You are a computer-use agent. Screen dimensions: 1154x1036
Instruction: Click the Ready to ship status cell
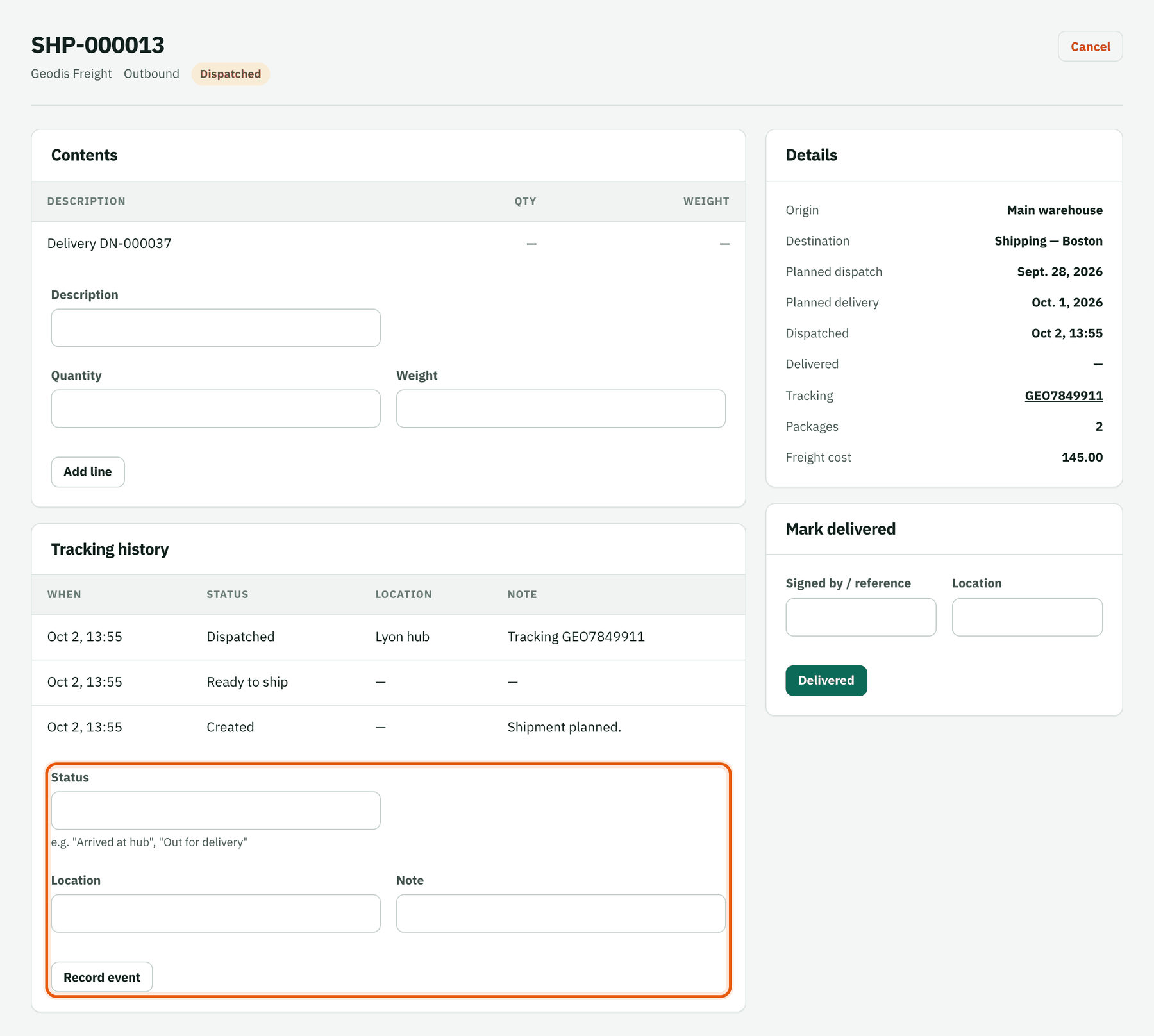click(247, 682)
